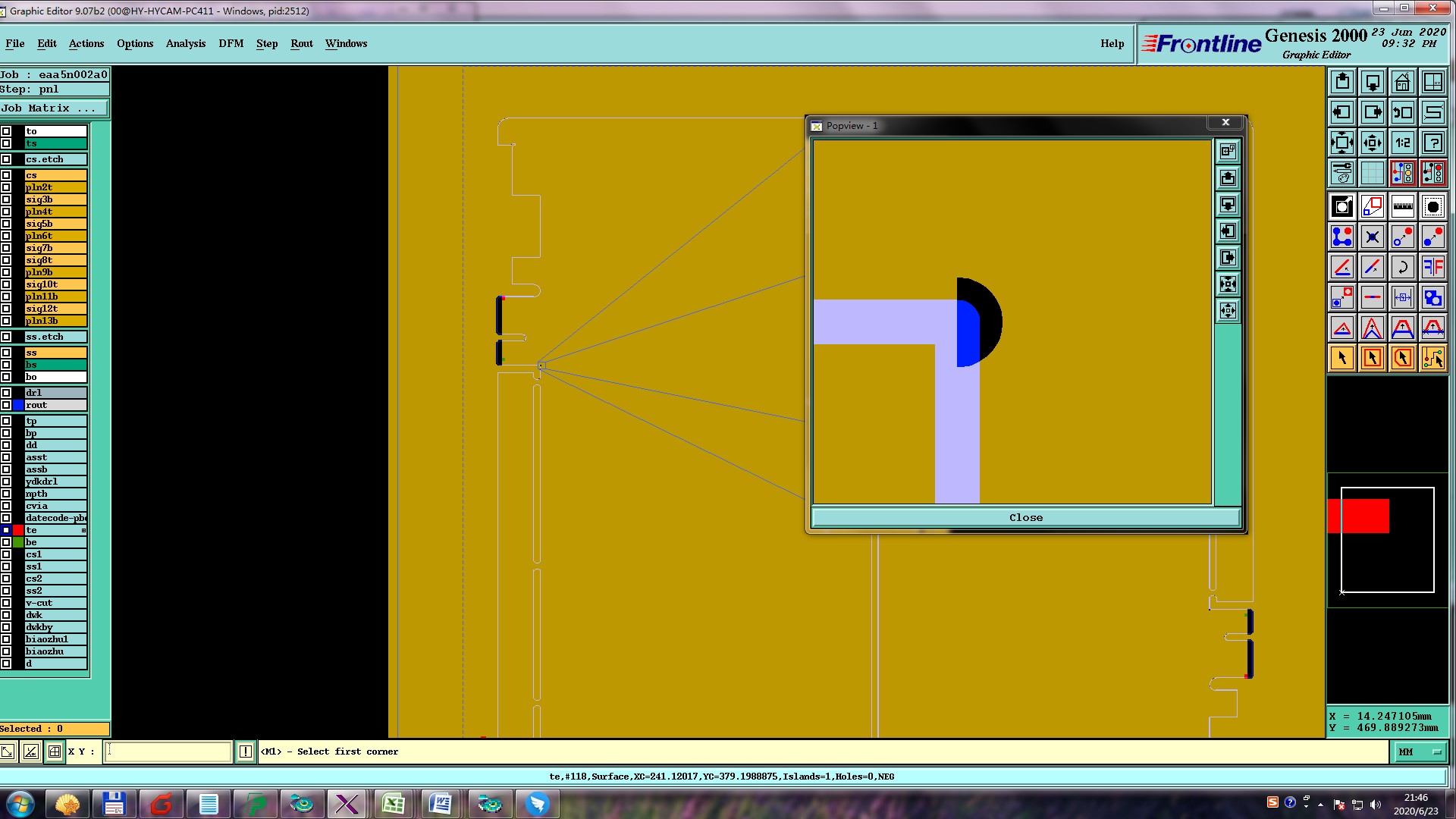The width and height of the screenshot is (1456, 819).
Task: Select the rectangle area pointer tool
Action: click(x=1373, y=358)
